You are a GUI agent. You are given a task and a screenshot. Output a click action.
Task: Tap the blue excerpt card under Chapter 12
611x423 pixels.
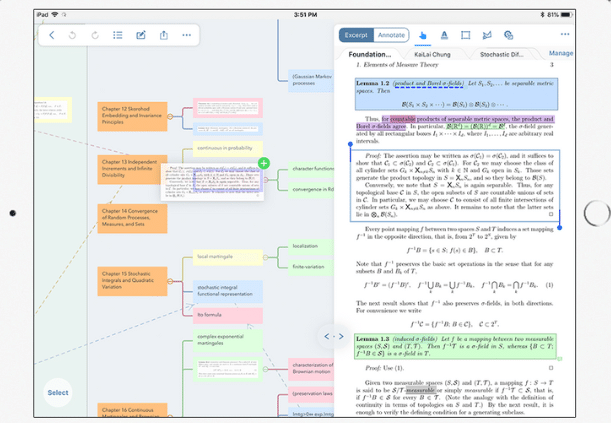(228, 129)
